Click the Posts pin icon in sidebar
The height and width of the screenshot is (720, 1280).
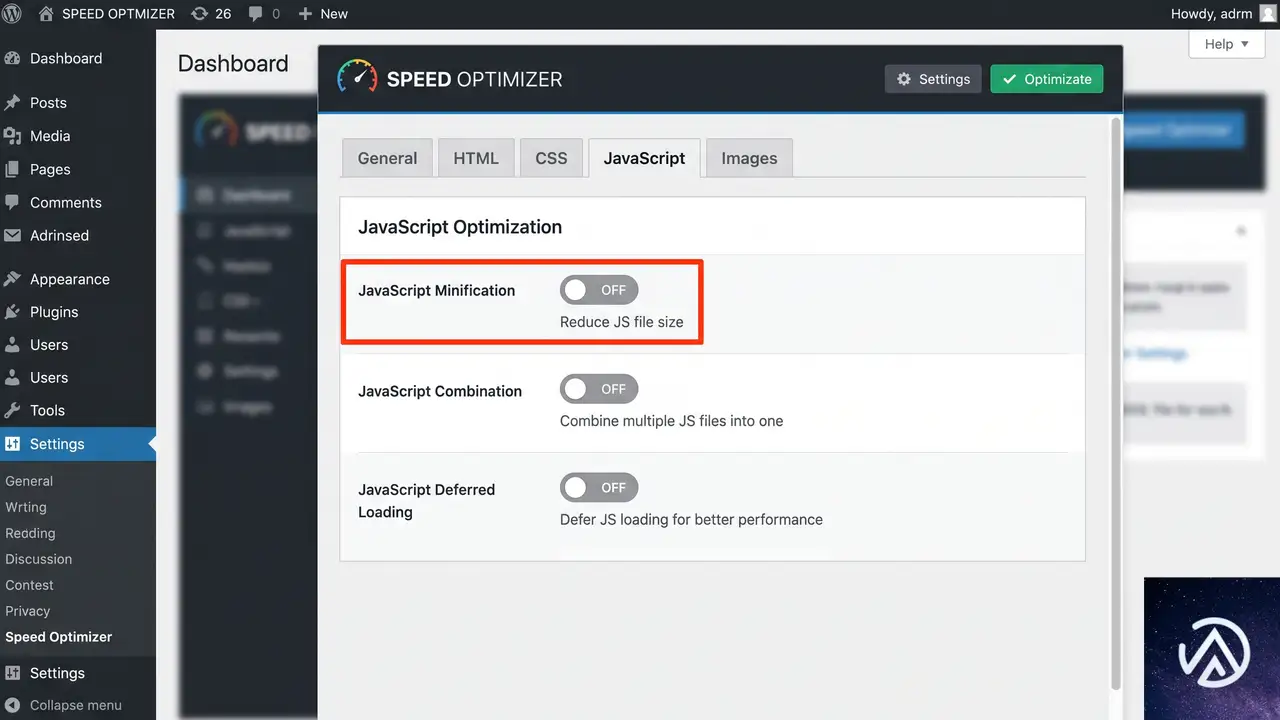tap(13, 103)
